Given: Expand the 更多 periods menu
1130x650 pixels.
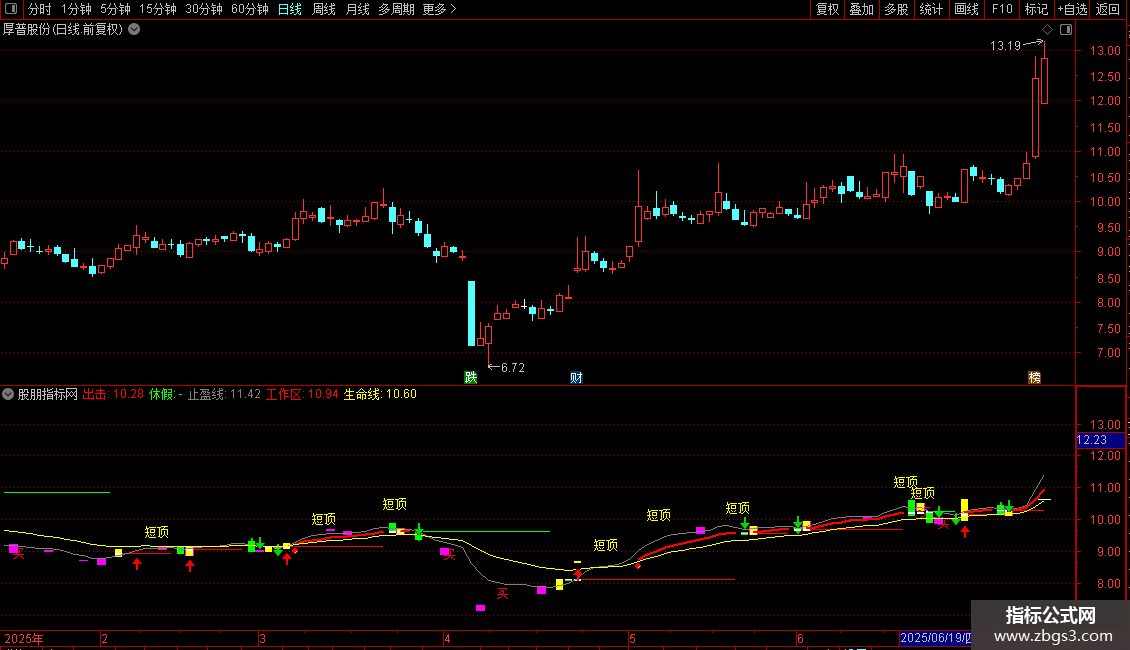Looking at the screenshot, I should click(x=439, y=9).
